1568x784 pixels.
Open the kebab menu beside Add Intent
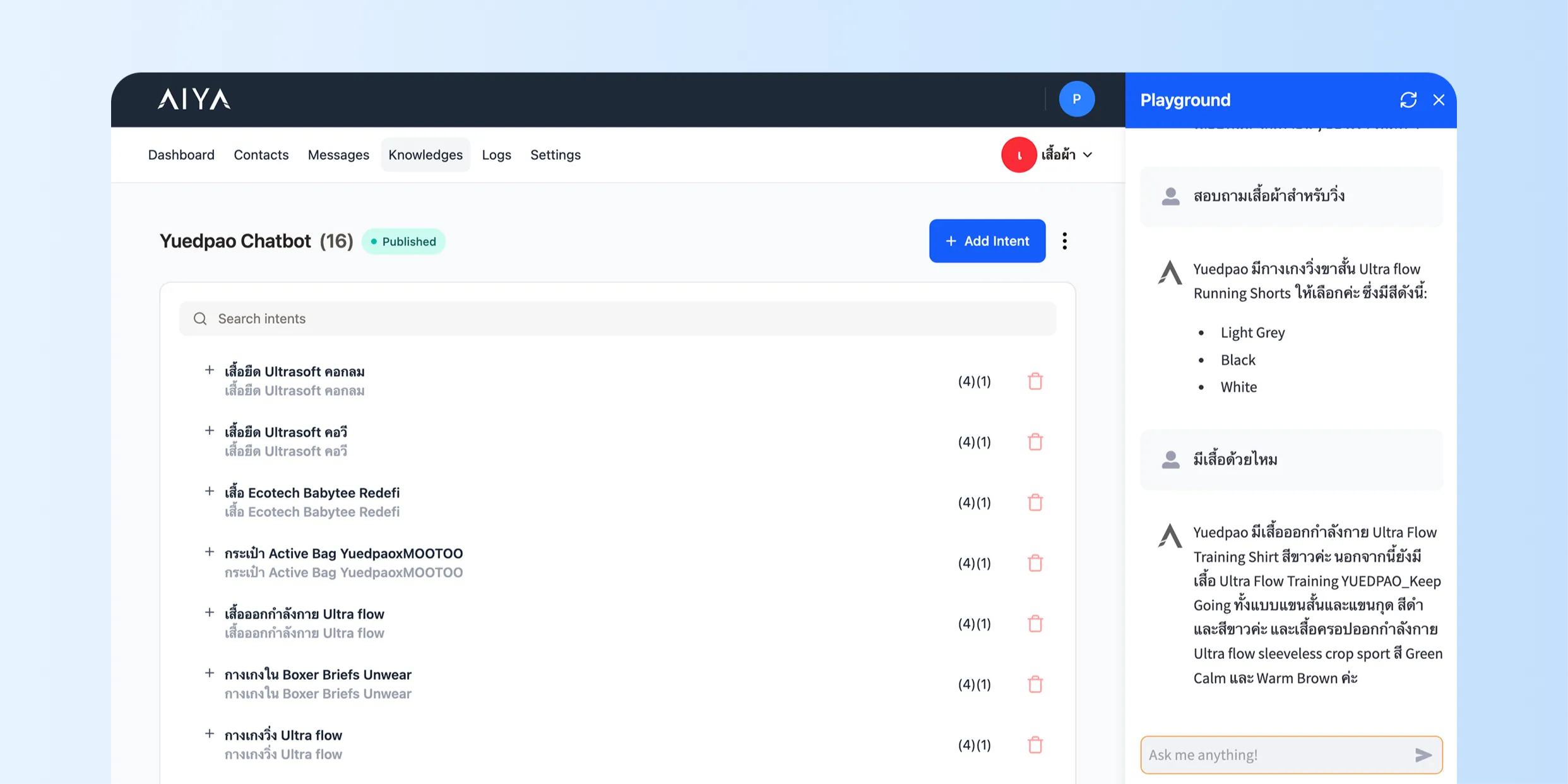click(x=1064, y=241)
